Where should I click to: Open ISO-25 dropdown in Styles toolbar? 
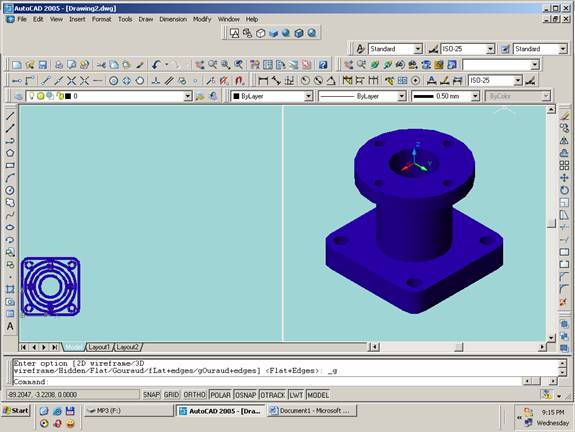pos(490,49)
